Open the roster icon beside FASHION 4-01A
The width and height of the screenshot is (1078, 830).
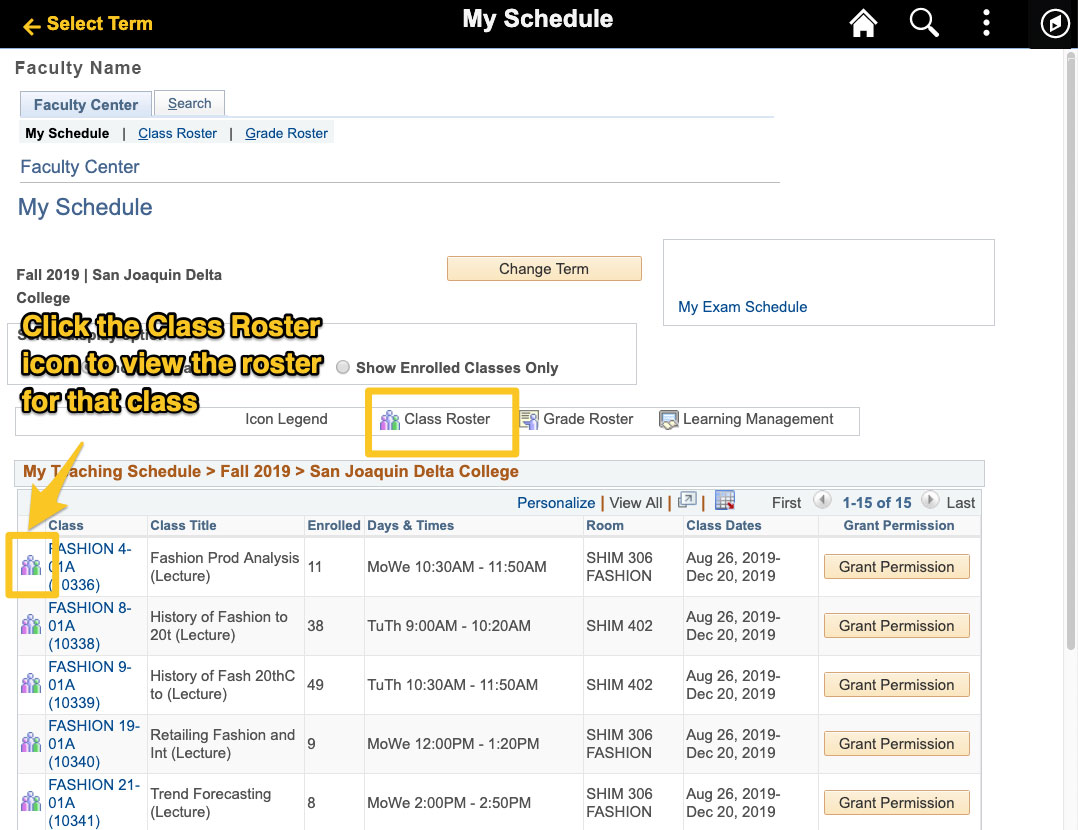[x=30, y=566]
